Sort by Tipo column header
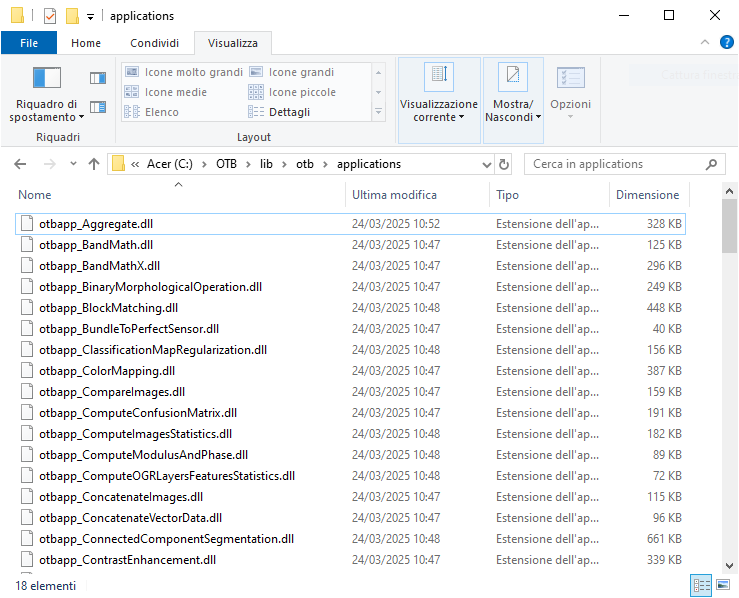The width and height of the screenshot is (739, 598). pos(550,195)
